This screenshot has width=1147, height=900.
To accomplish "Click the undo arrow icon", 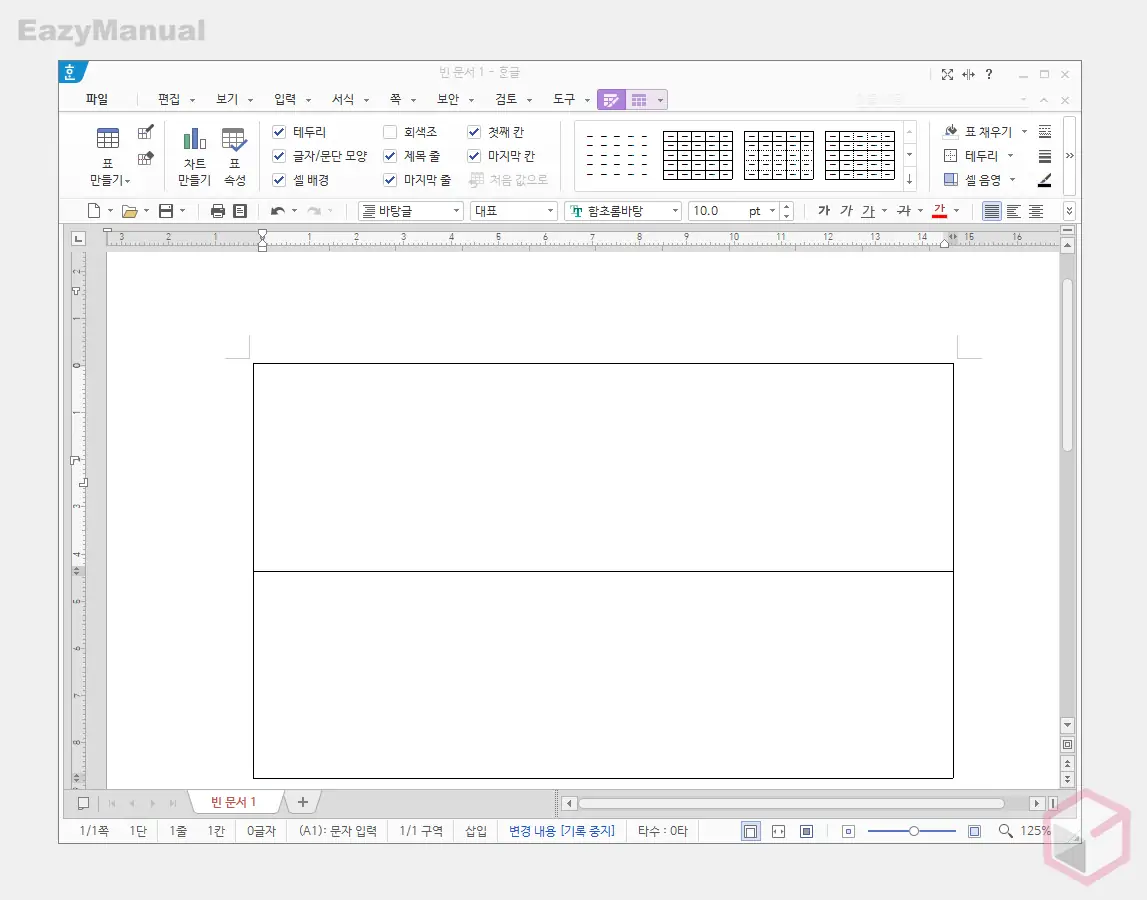I will tap(278, 211).
